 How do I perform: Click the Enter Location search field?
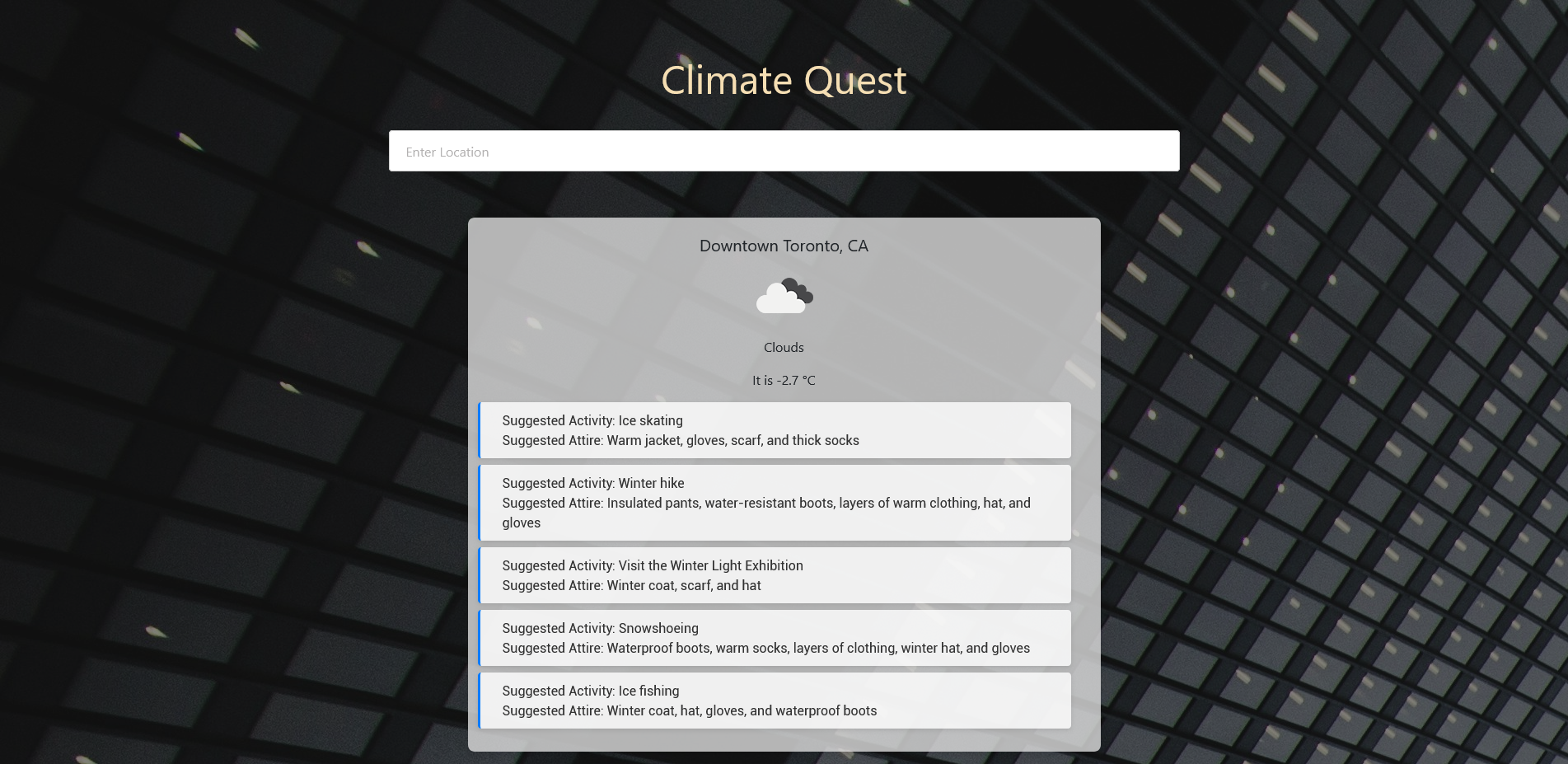point(784,152)
